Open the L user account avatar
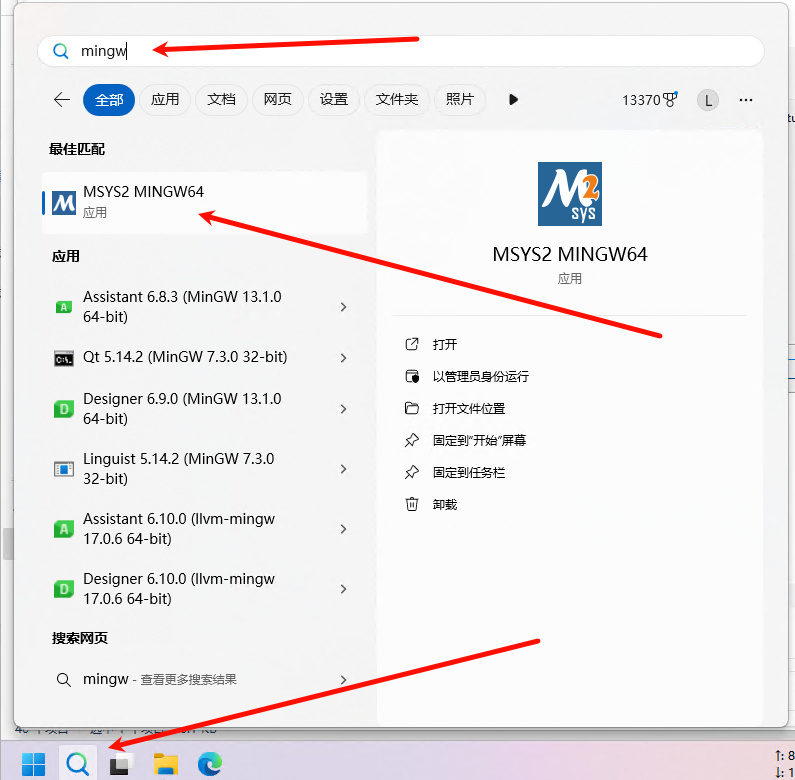795x780 pixels. (708, 100)
